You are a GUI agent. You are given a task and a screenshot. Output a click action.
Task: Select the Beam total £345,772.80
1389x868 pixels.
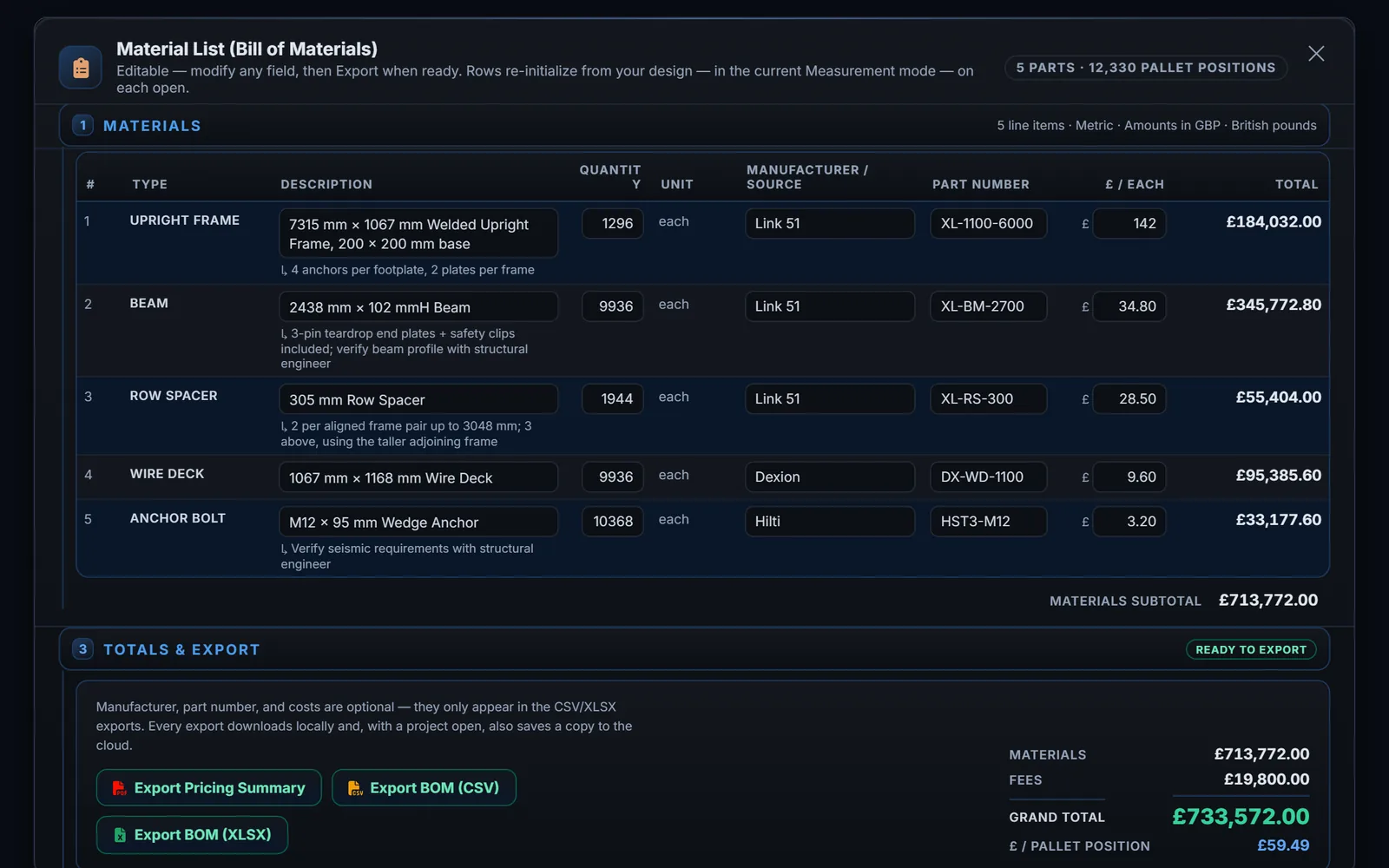pyautogui.click(x=1274, y=305)
